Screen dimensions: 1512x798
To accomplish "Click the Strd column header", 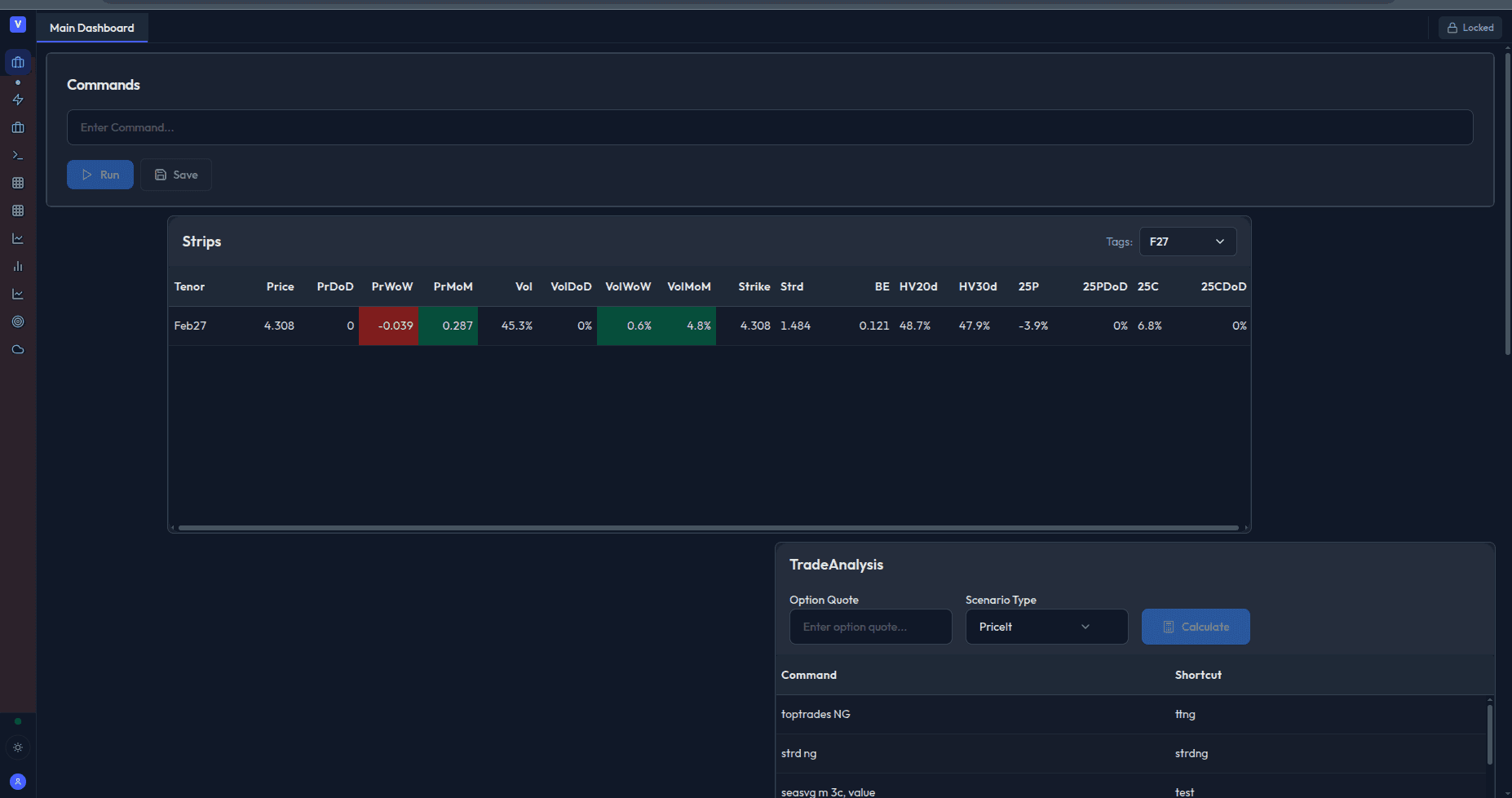I will point(792,286).
